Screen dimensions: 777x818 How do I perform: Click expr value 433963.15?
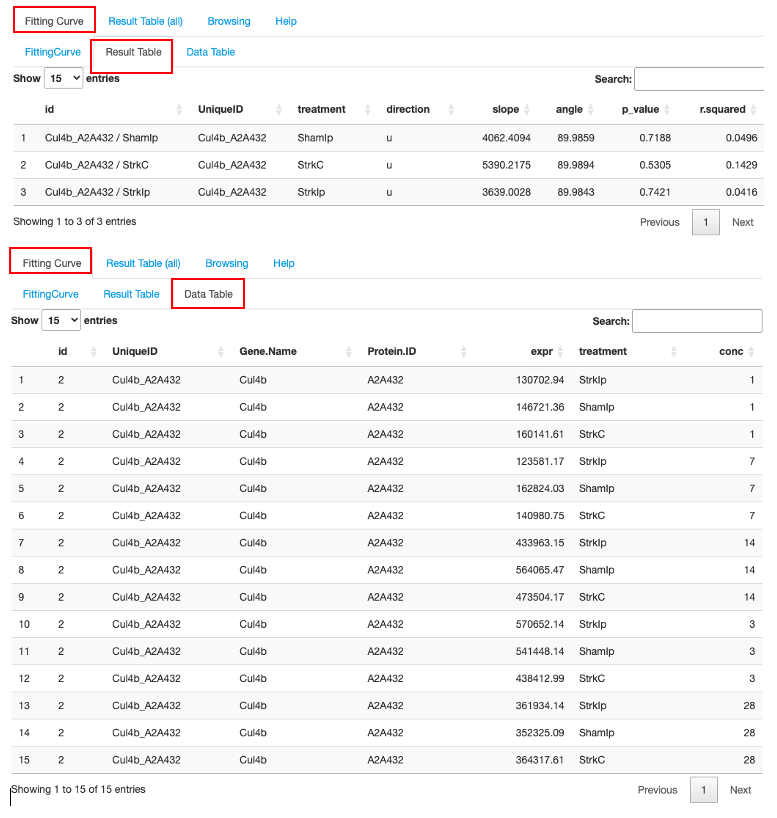(540, 543)
